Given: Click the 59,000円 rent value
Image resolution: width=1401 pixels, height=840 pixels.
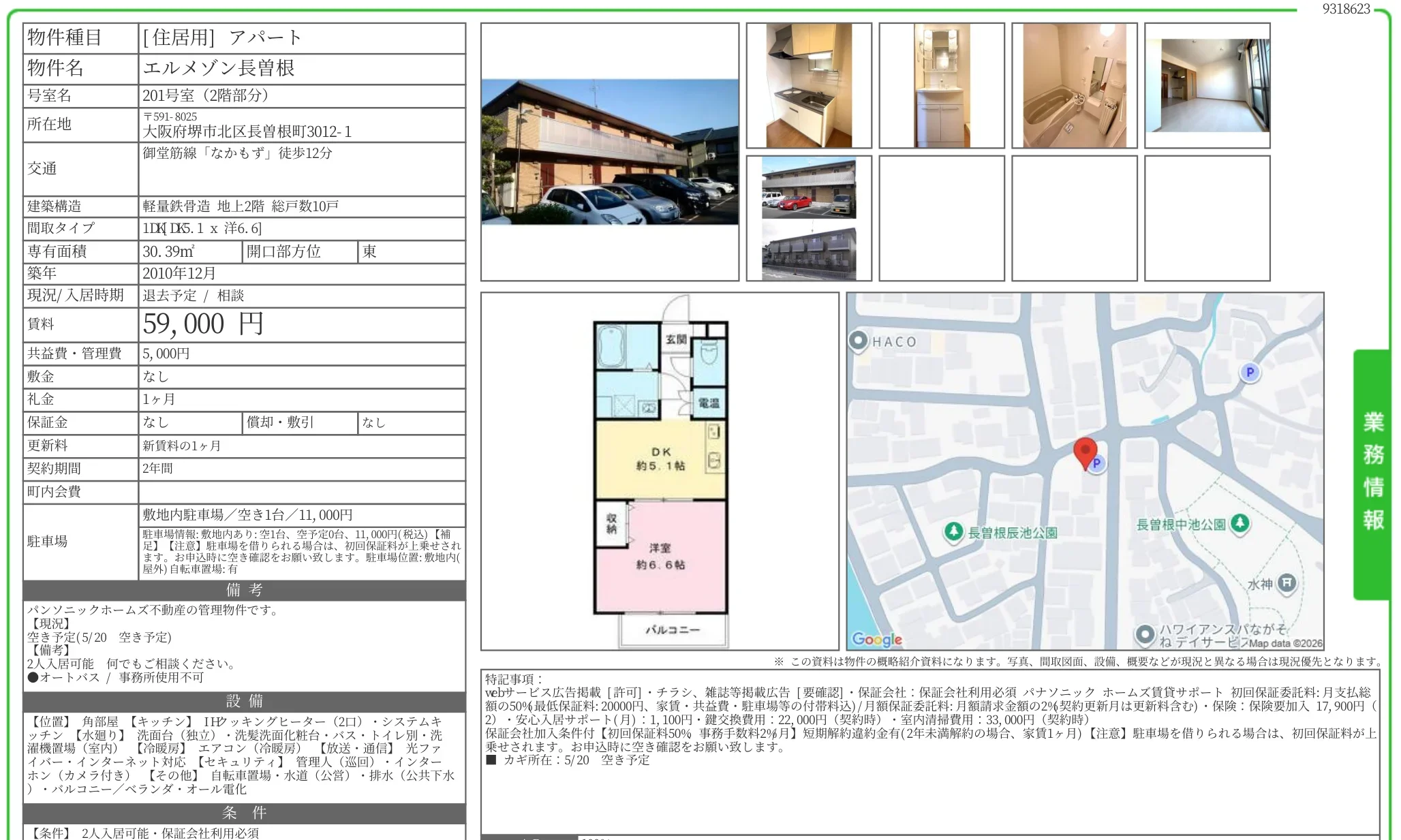Looking at the screenshot, I should [x=203, y=324].
